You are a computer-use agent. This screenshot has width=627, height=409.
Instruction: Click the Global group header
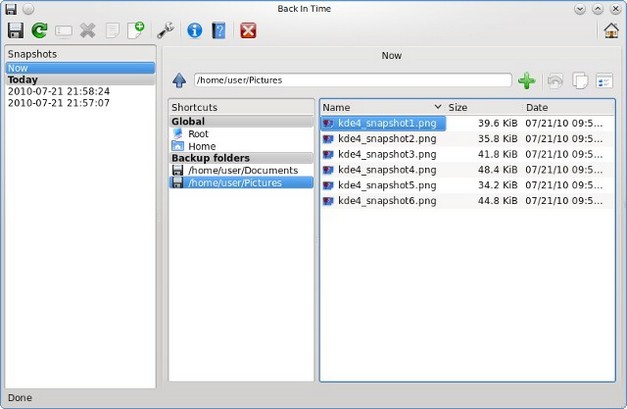click(x=241, y=122)
